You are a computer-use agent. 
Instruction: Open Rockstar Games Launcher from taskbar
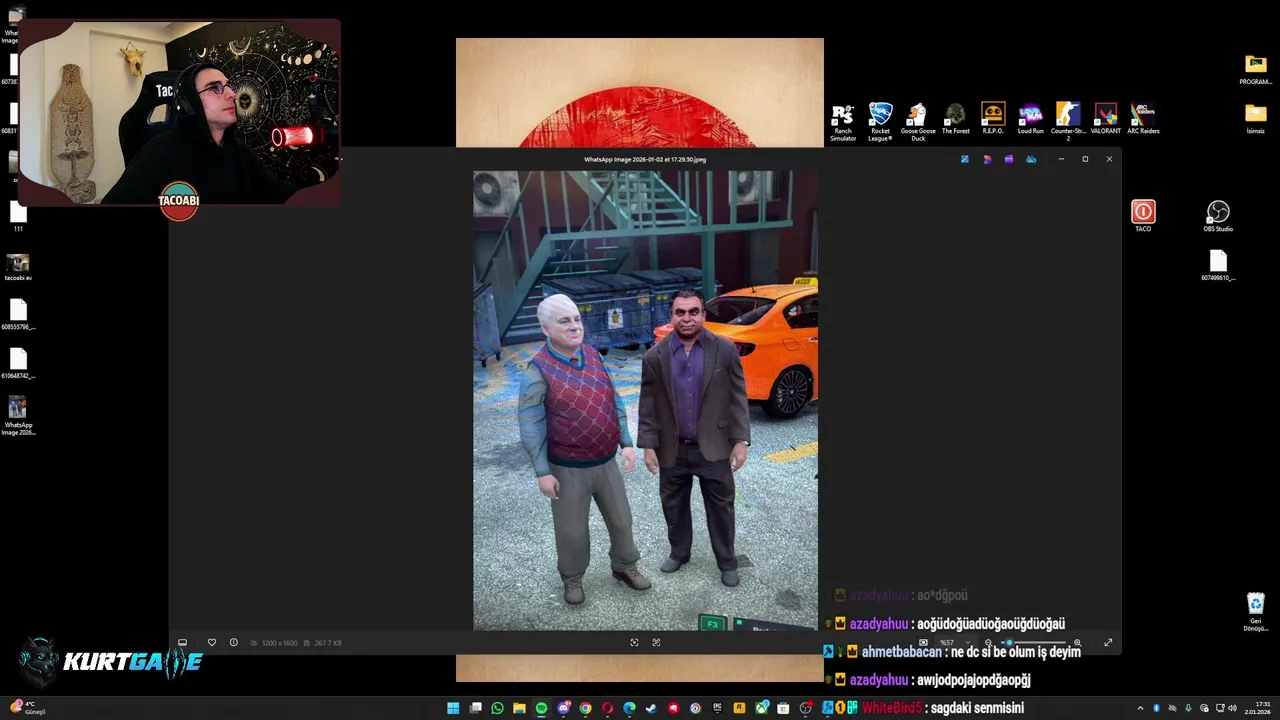coord(739,708)
